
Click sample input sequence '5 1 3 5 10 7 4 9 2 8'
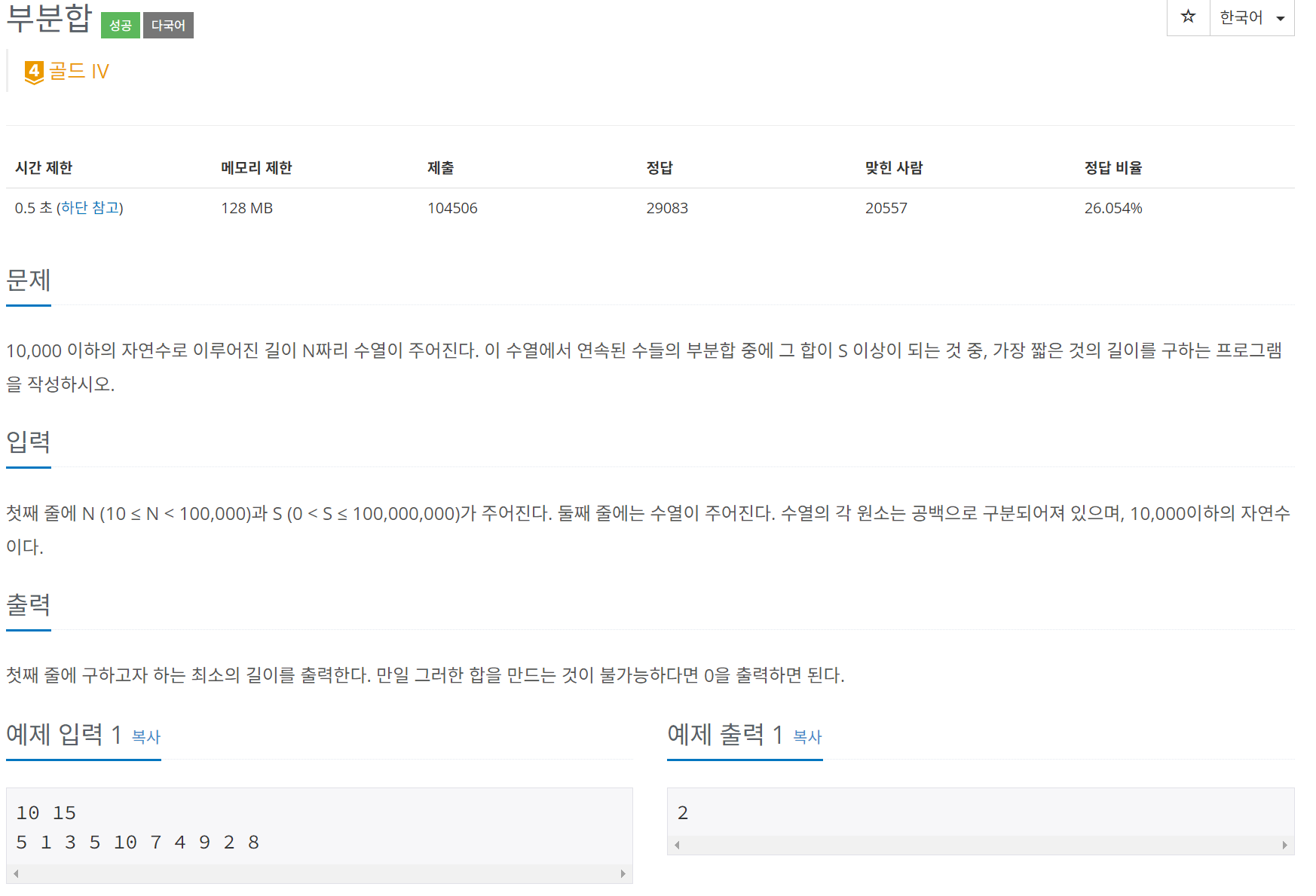(x=138, y=842)
